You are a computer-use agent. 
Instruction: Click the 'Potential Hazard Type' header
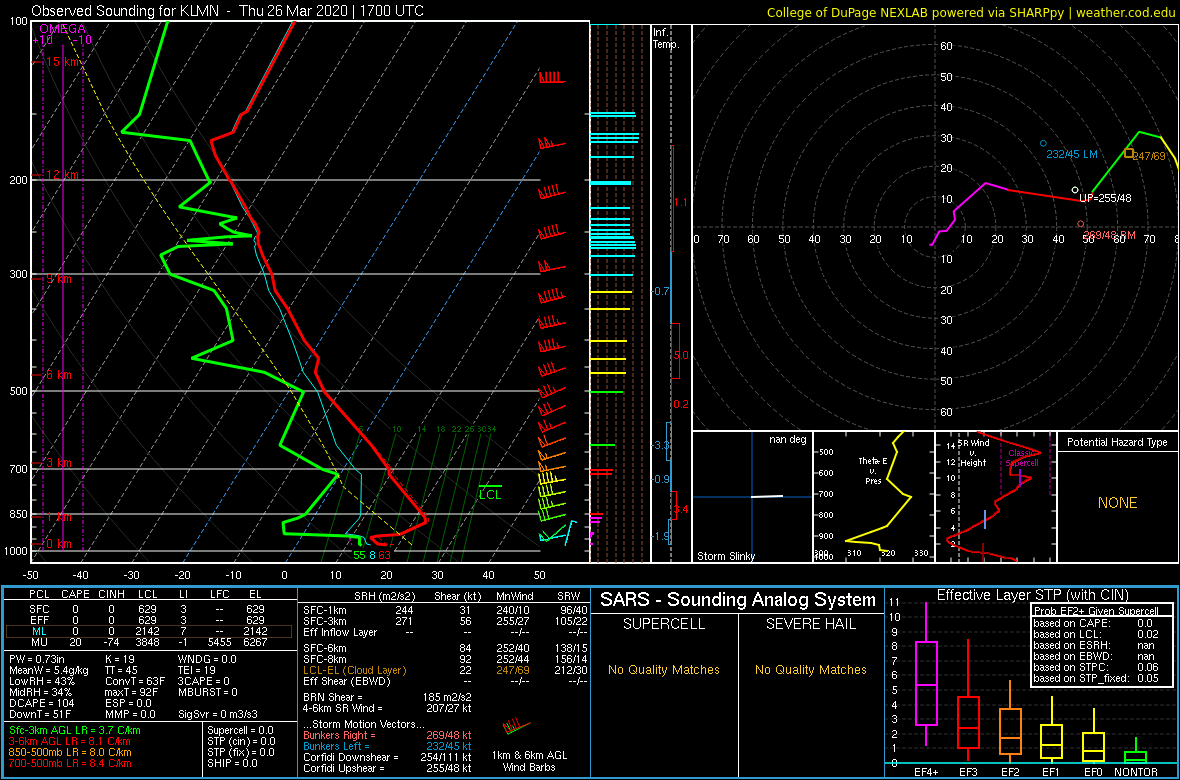(1118, 443)
